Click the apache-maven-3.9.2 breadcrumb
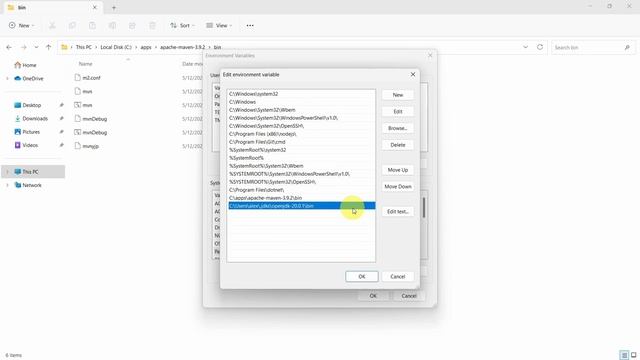Screen dimensions: 640x360 point(182,47)
